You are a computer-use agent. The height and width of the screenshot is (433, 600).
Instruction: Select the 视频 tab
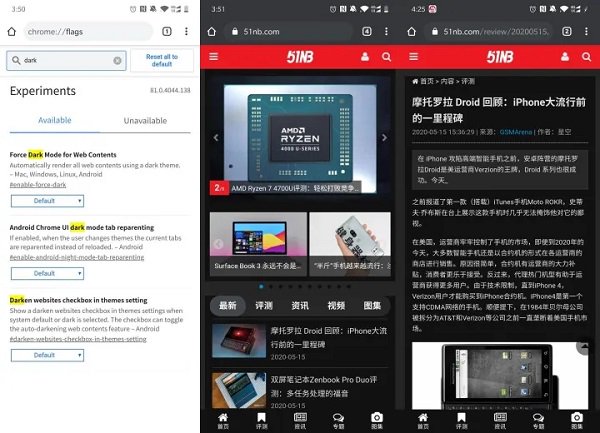click(336, 306)
